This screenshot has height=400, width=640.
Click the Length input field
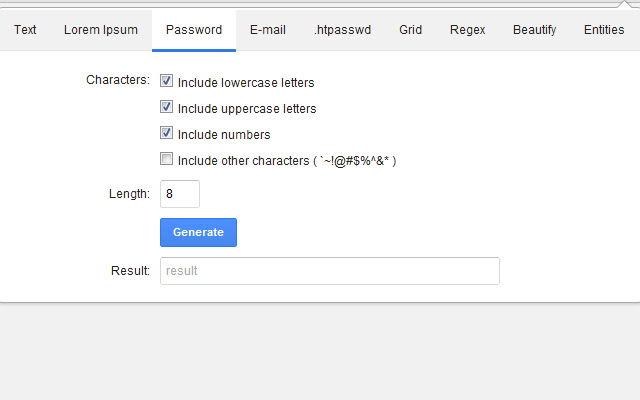[x=180, y=194]
